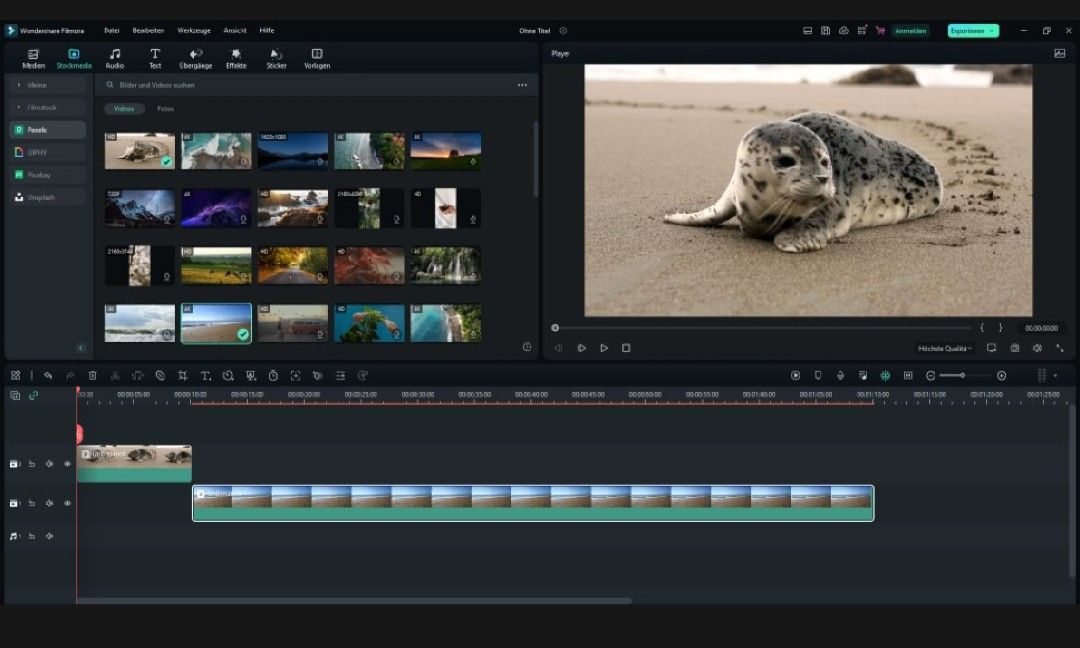
Task: Open the Exportieren dropdown arrow
Action: tap(992, 31)
